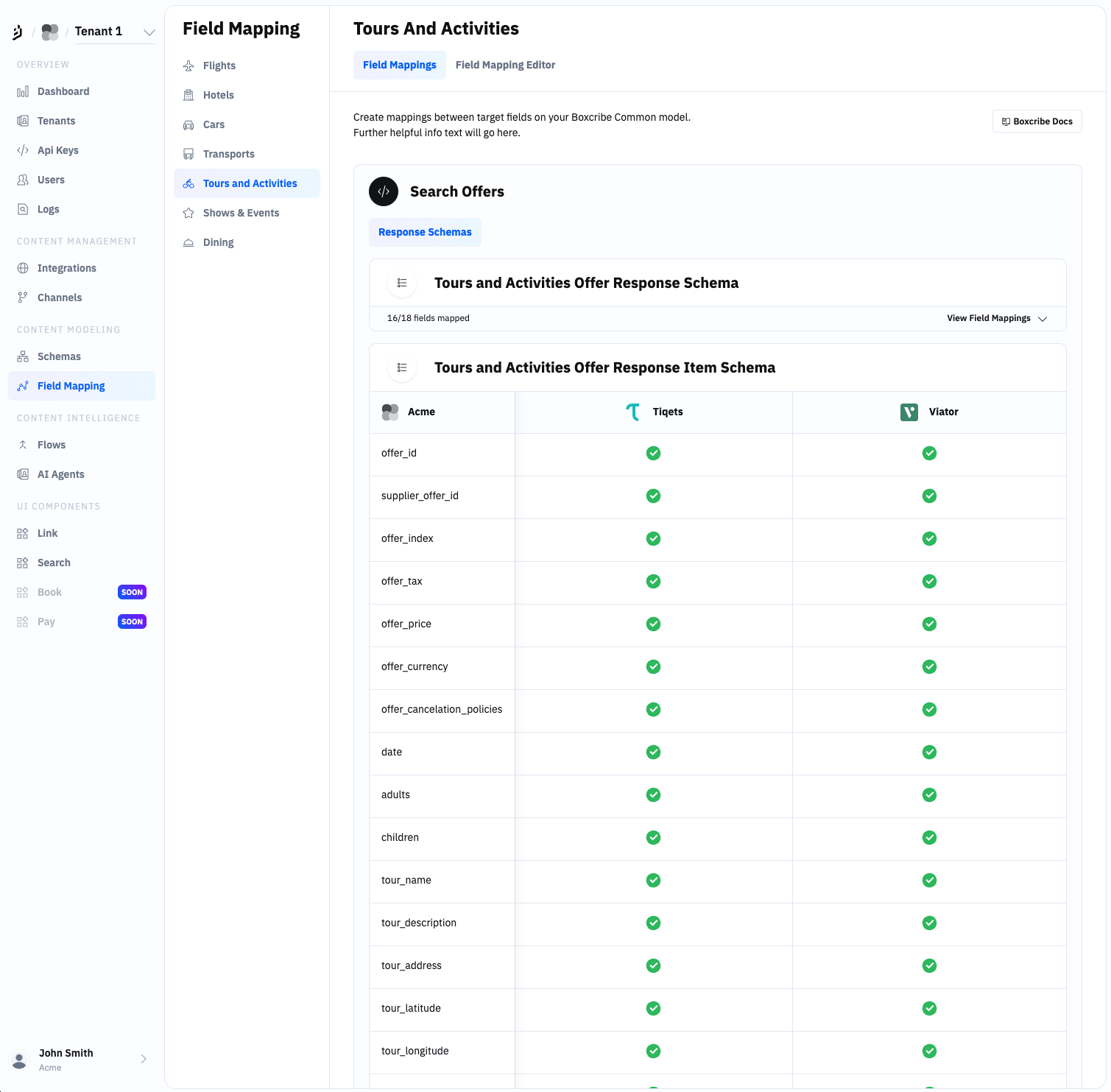Screen dimensions: 1111x1092
Task: Open Shows & Events star icon
Action: [x=188, y=213]
